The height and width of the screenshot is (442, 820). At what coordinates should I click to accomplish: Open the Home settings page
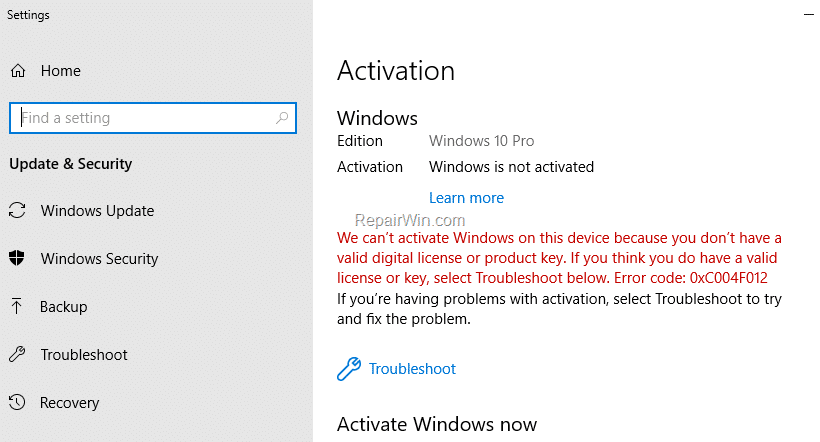pos(61,71)
